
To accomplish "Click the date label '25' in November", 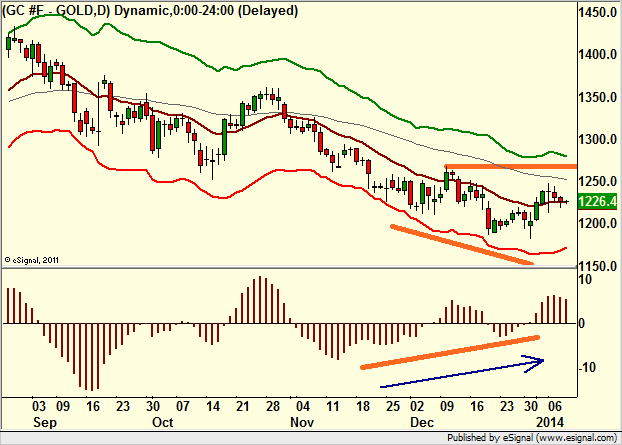I will [x=393, y=407].
